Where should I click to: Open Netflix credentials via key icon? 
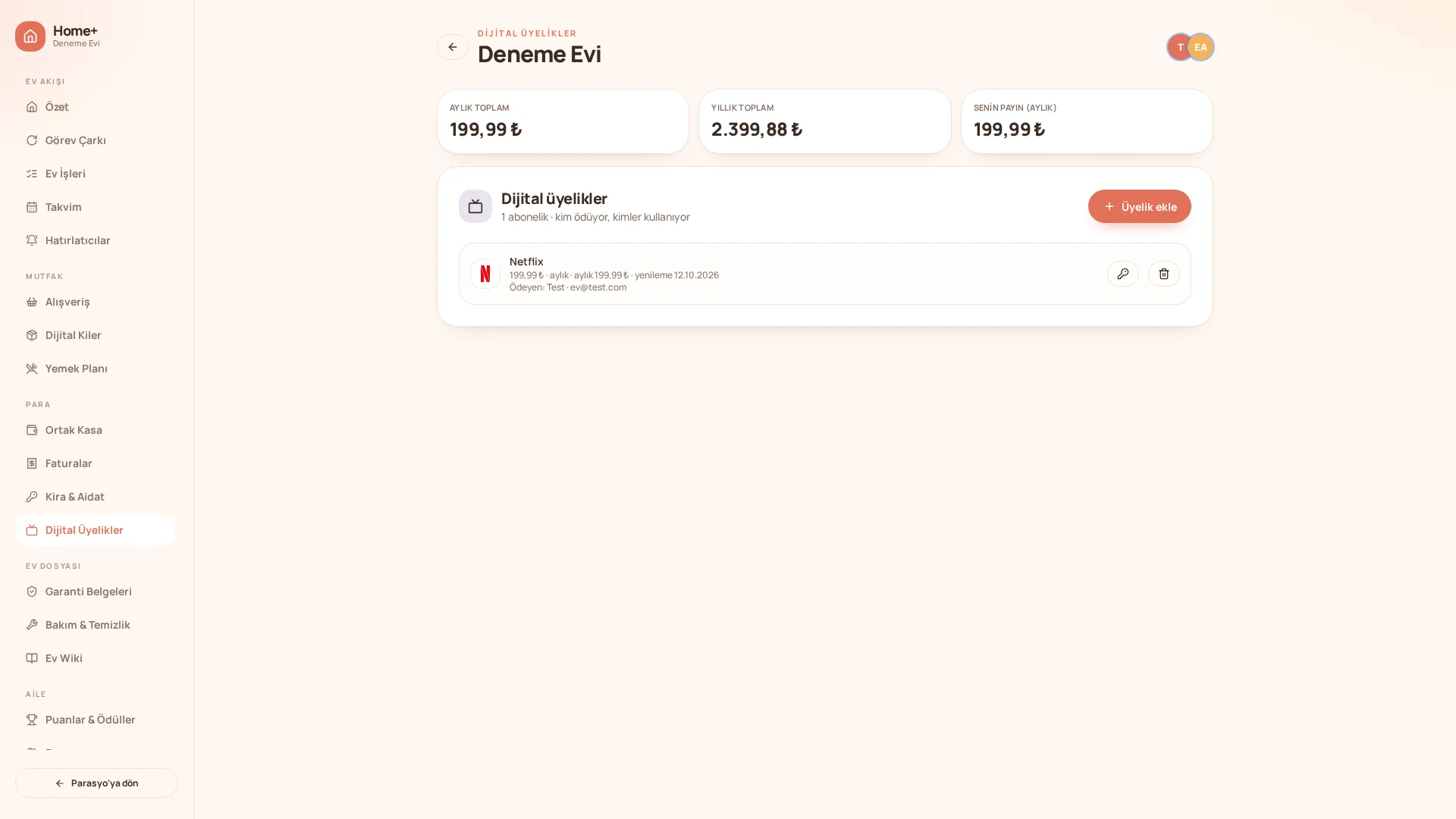tap(1122, 274)
